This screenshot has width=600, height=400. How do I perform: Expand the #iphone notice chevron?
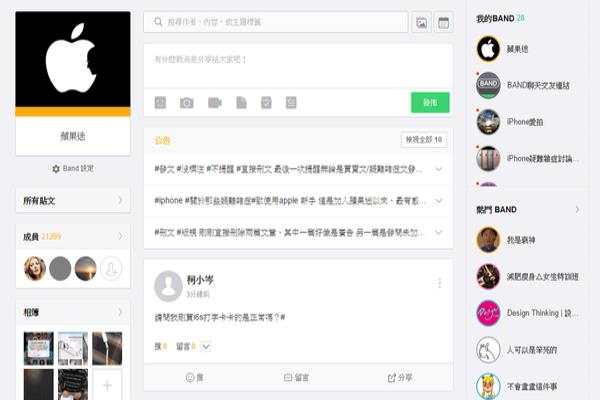[439, 201]
